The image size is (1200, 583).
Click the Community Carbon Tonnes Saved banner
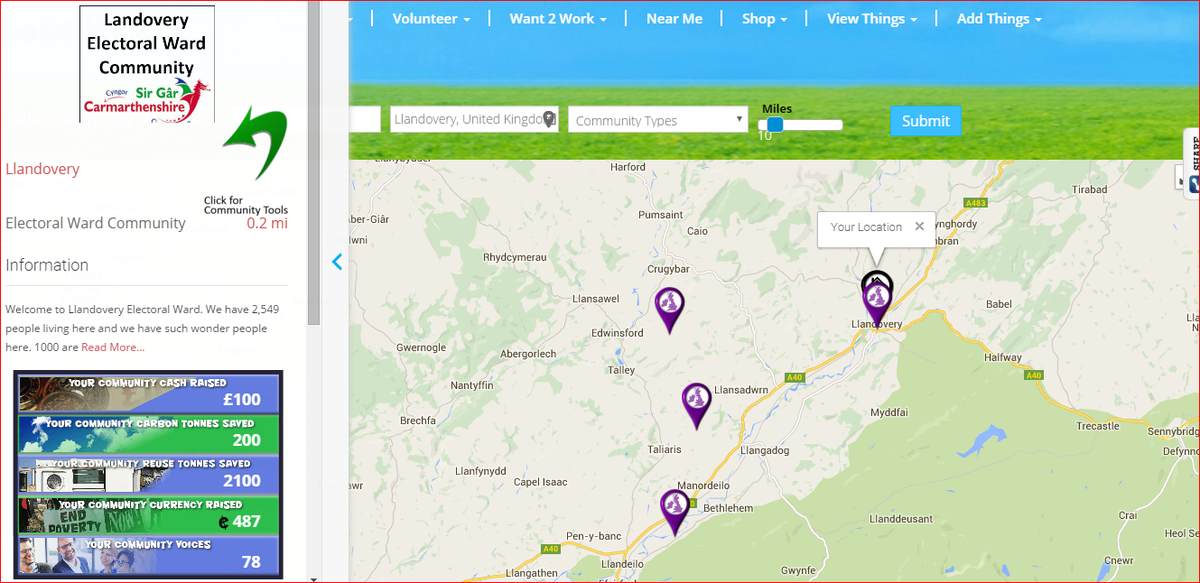pos(148,433)
